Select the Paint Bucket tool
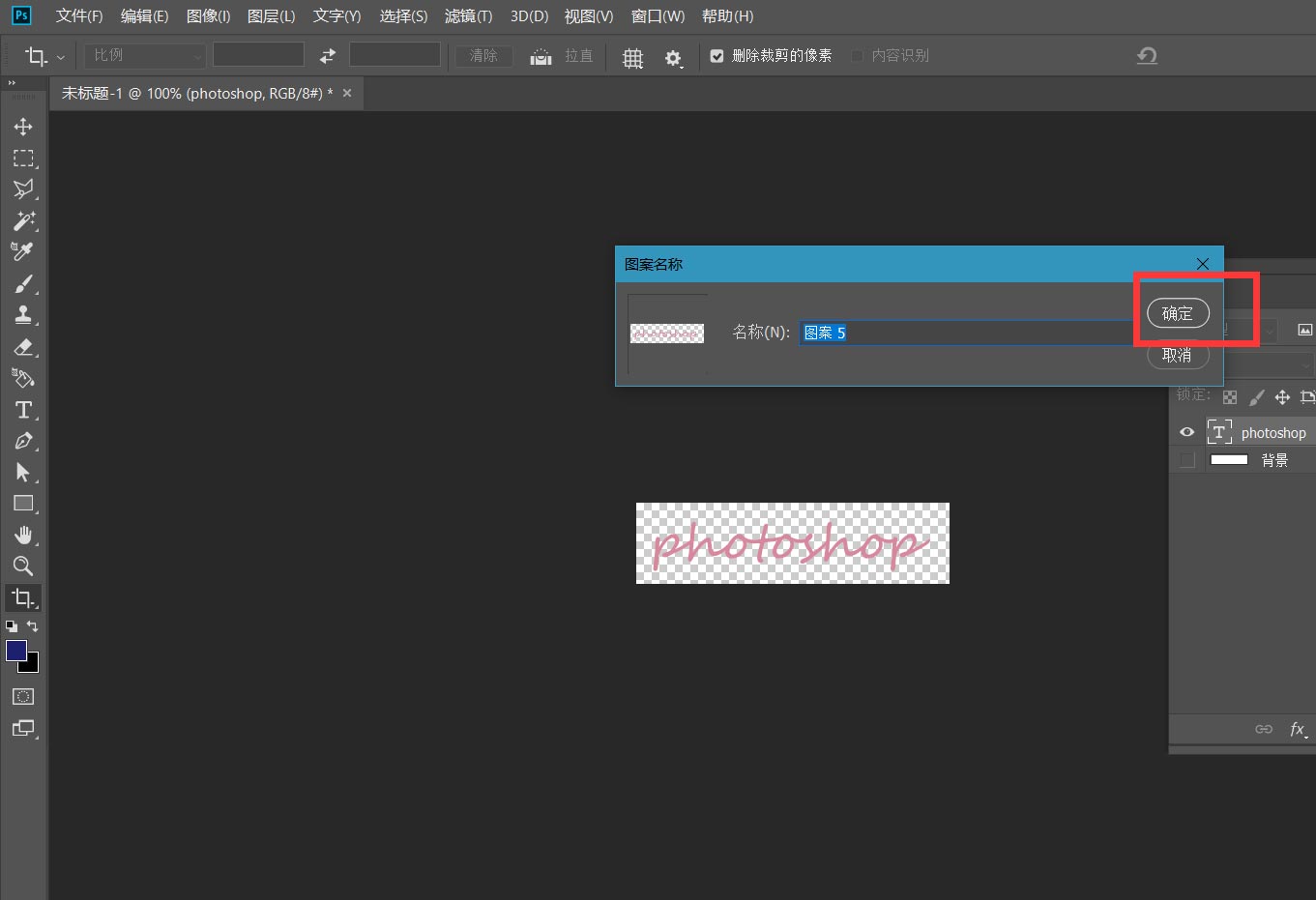The height and width of the screenshot is (900, 1316). [23, 378]
